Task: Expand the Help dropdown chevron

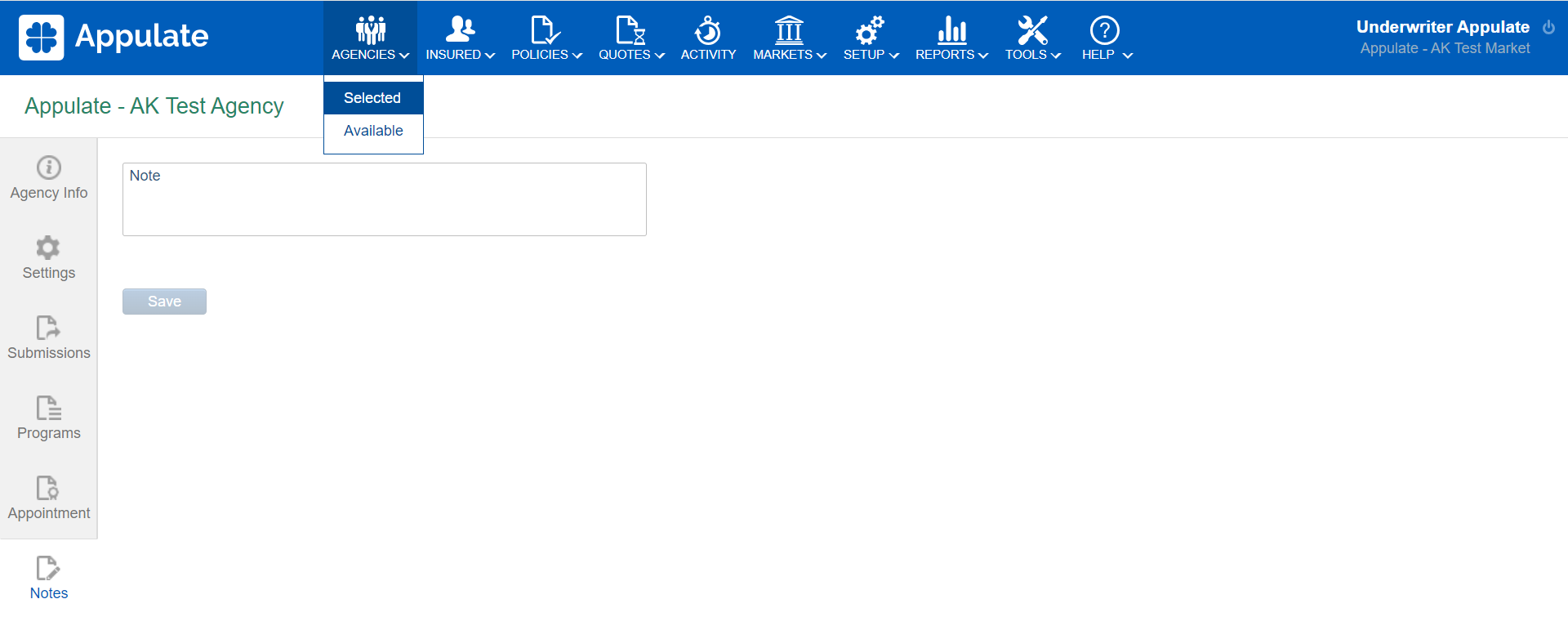Action: pyautogui.click(x=1128, y=56)
